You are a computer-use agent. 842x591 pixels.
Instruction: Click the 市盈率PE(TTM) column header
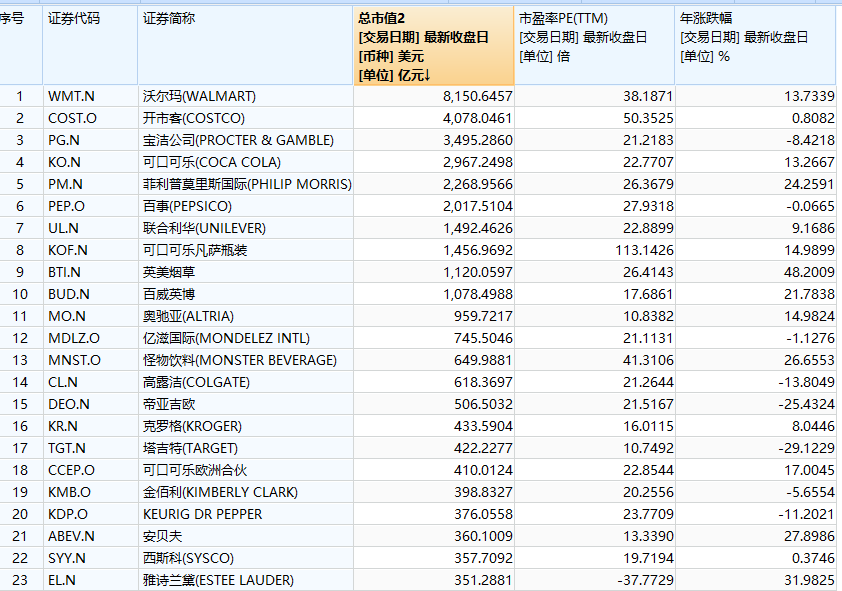pos(594,46)
